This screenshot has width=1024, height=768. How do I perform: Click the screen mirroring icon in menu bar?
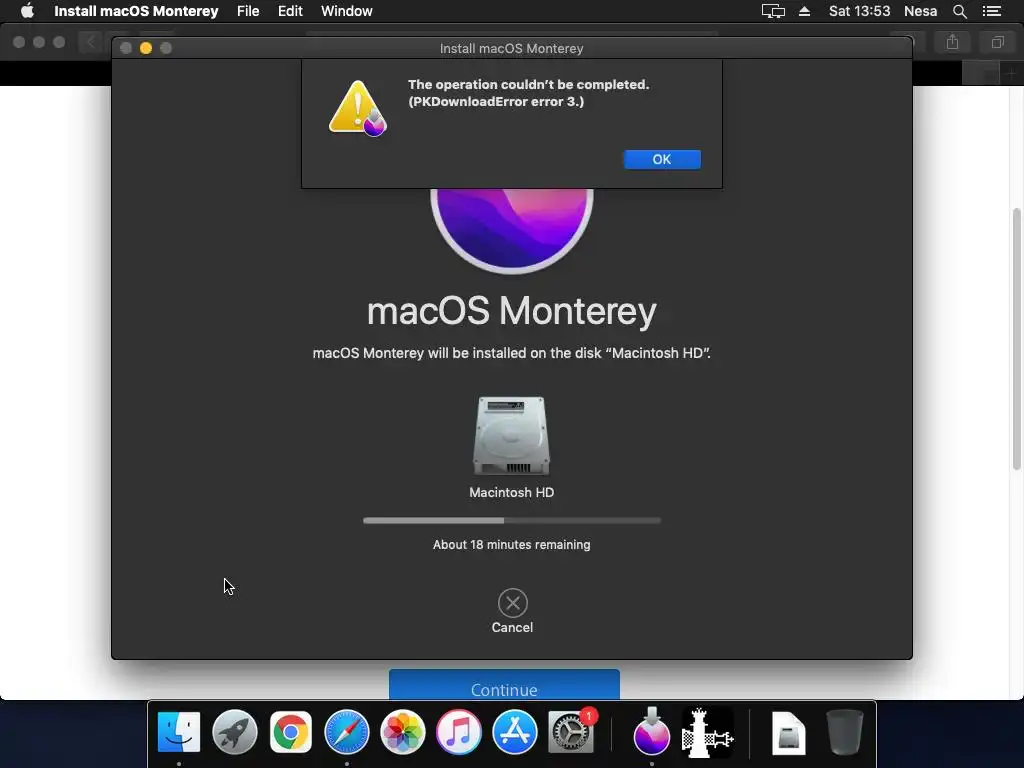coord(773,11)
